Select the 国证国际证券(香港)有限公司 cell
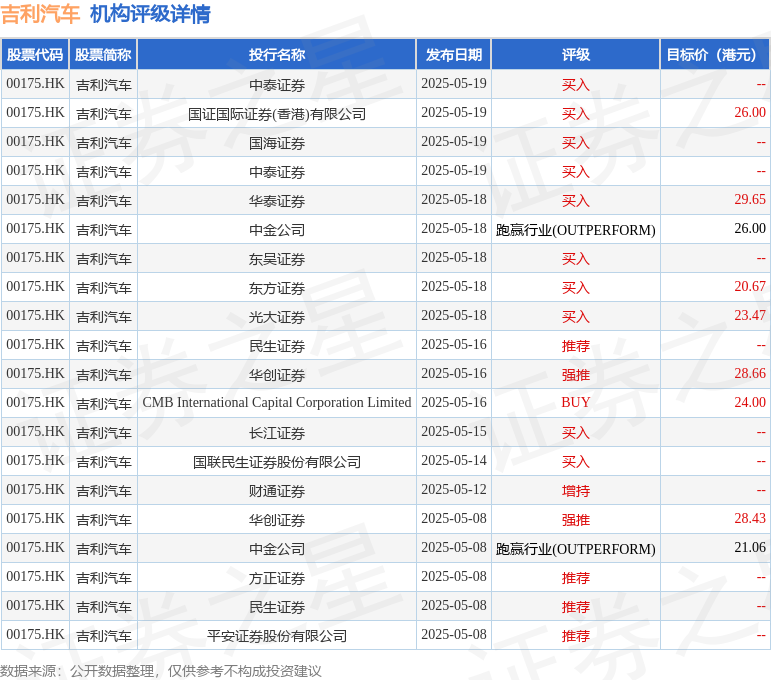 click(x=277, y=114)
